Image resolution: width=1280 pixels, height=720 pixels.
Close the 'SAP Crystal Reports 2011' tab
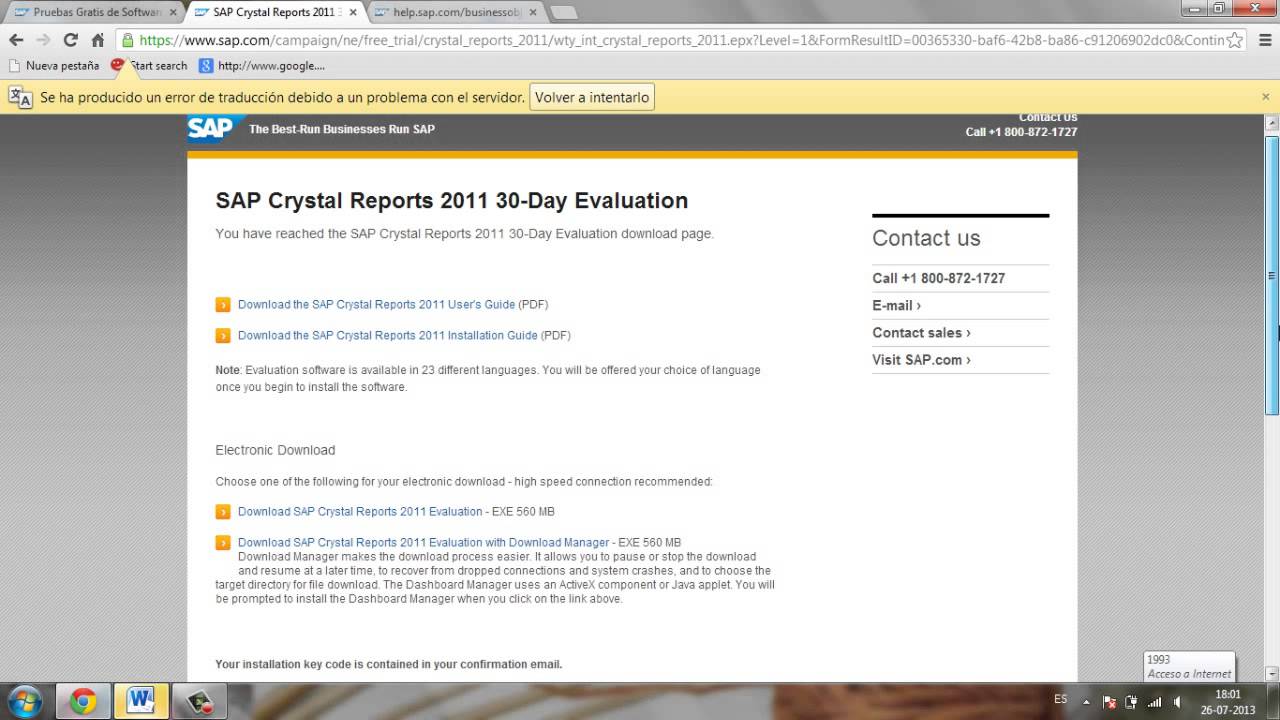353,13
